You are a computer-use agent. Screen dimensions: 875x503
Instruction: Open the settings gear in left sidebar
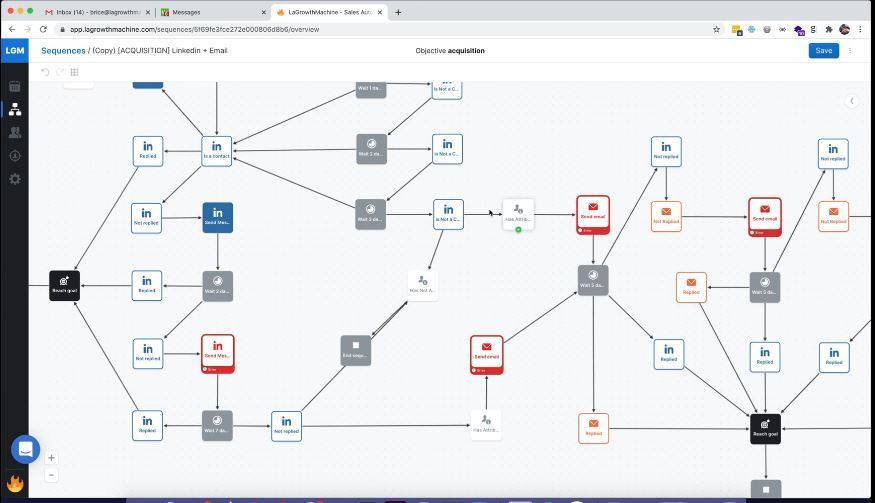point(15,179)
